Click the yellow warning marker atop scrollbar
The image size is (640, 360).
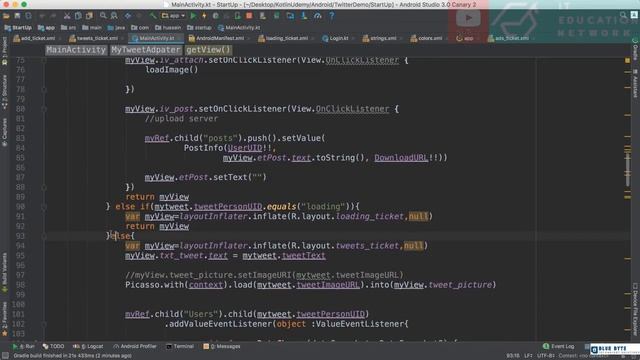(x=627, y=60)
